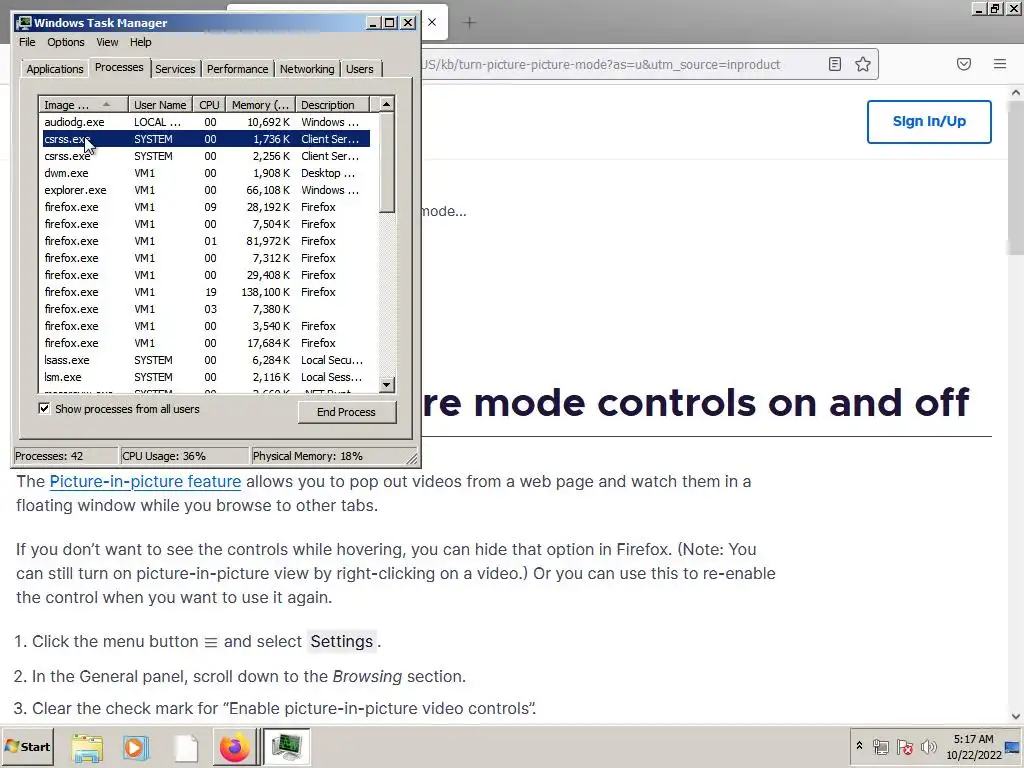Click process list scrollbar thumb

(387, 163)
